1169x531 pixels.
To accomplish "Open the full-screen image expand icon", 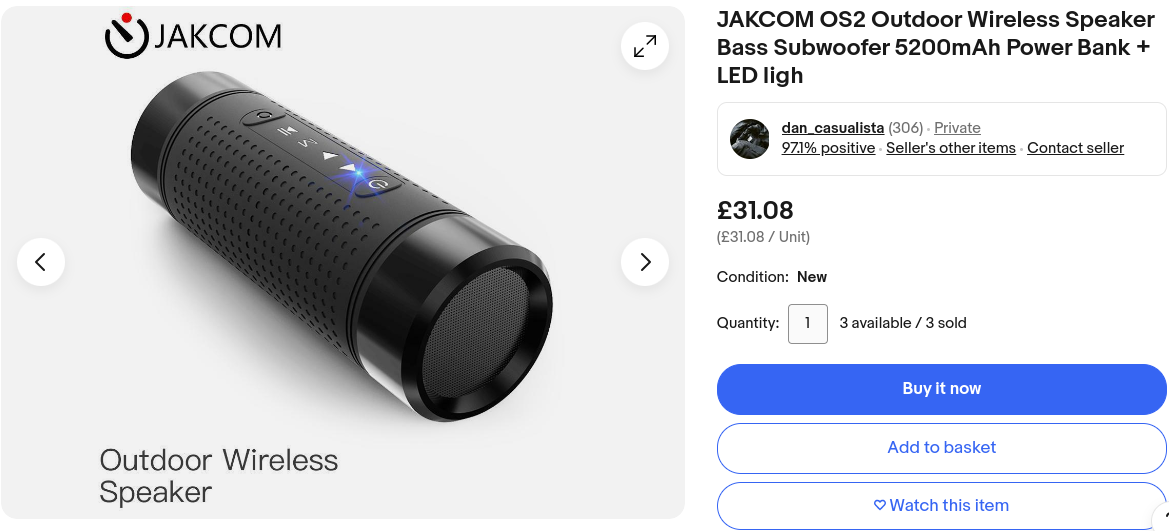I will [x=645, y=46].
